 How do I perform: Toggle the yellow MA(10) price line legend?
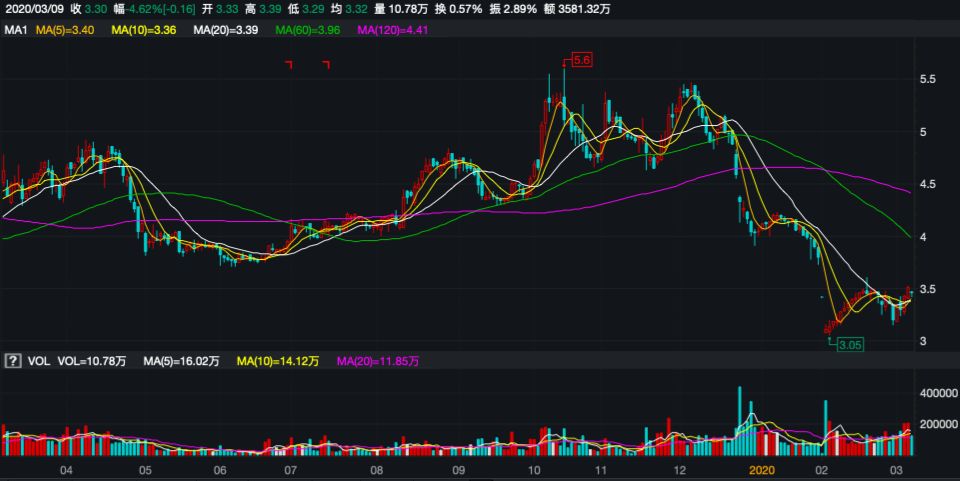click(x=144, y=30)
